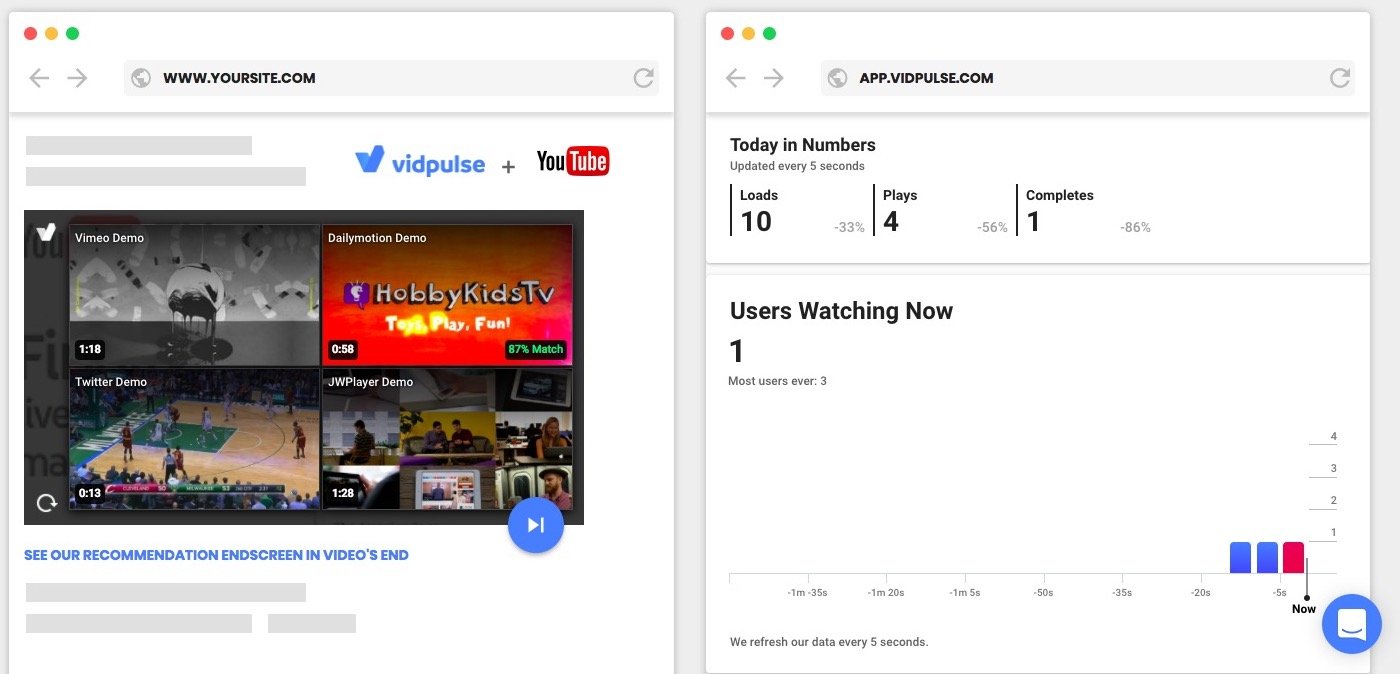This screenshot has width=1400, height=674.
Task: Open the blue chat support bubble
Action: click(x=1351, y=624)
